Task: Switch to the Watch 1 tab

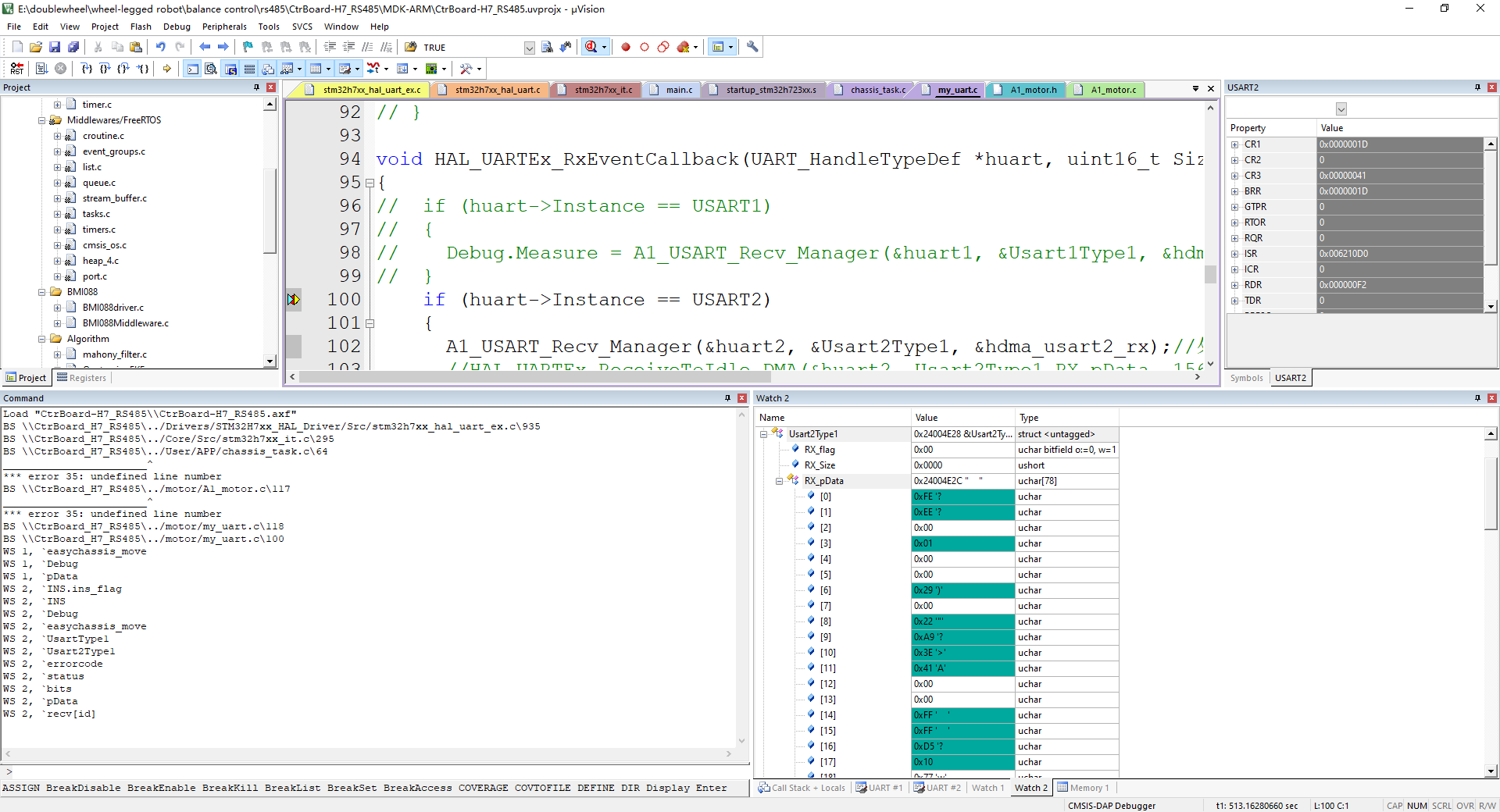Action: (x=987, y=788)
